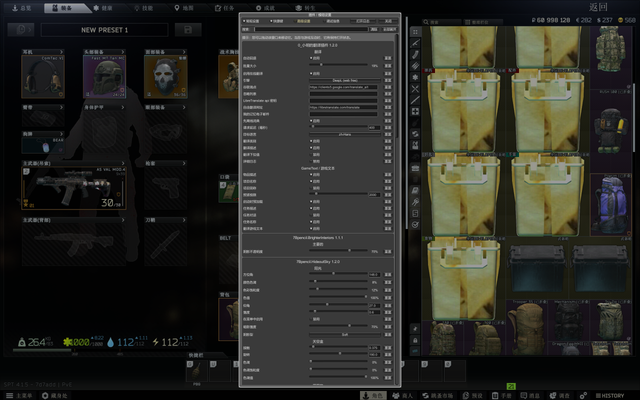Image resolution: width=640 pixels, height=400 pixels.
Task: Select the wrench filter icon in stash sidebar
Action: (415, 202)
